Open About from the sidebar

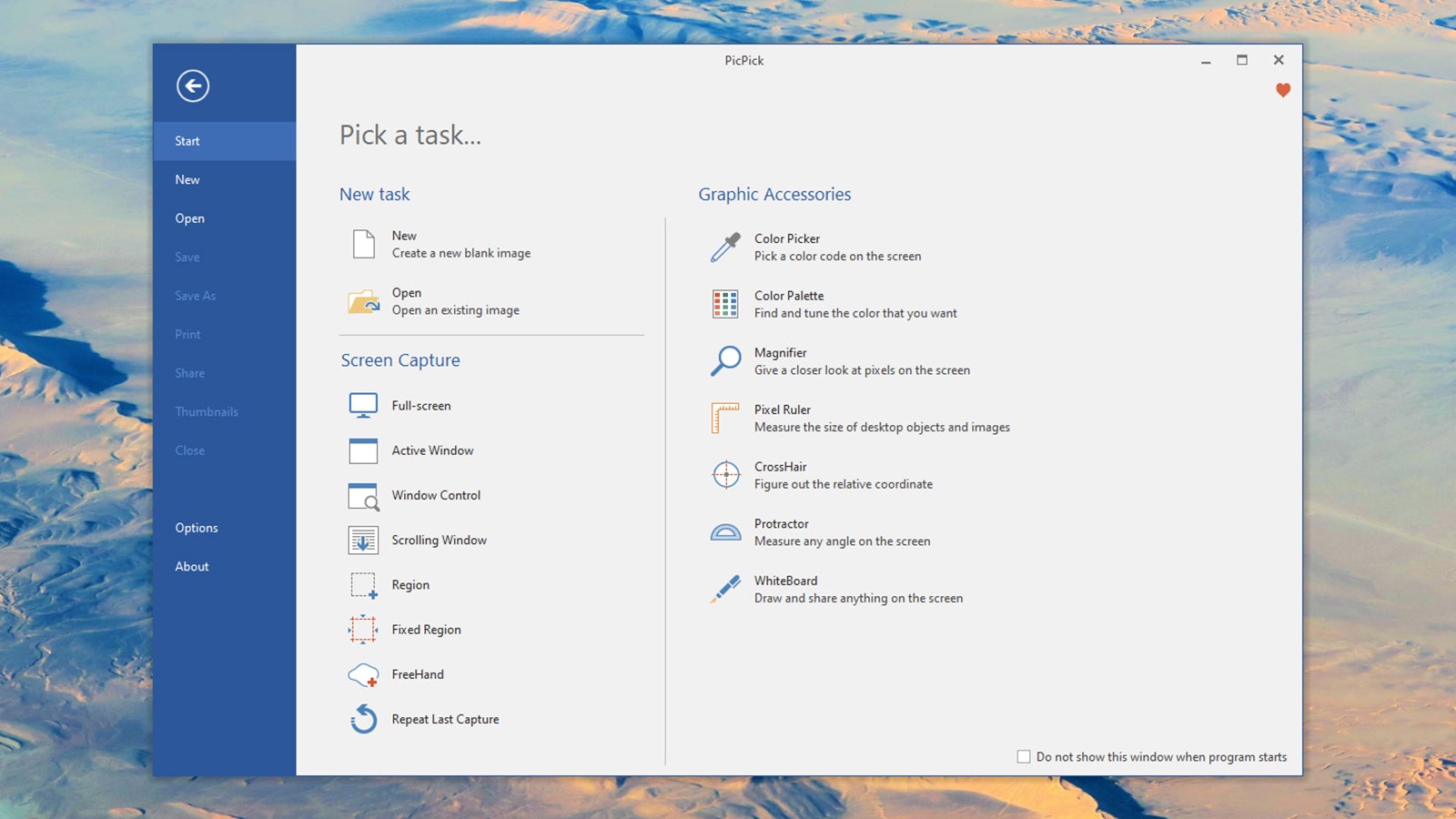[x=192, y=567]
